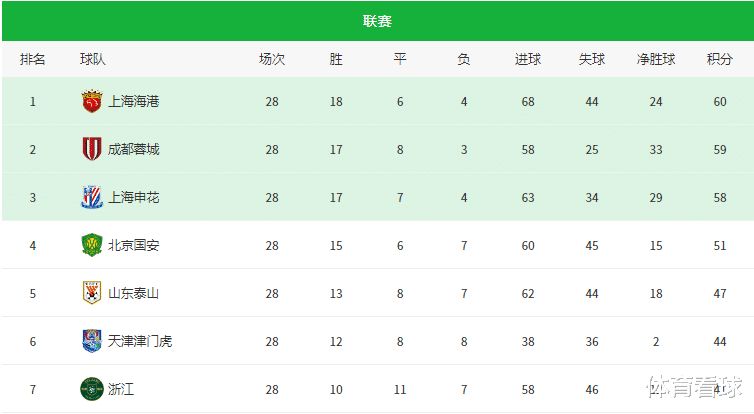Click the 进球 goals scored header
The height and width of the screenshot is (414, 754).
click(x=528, y=59)
